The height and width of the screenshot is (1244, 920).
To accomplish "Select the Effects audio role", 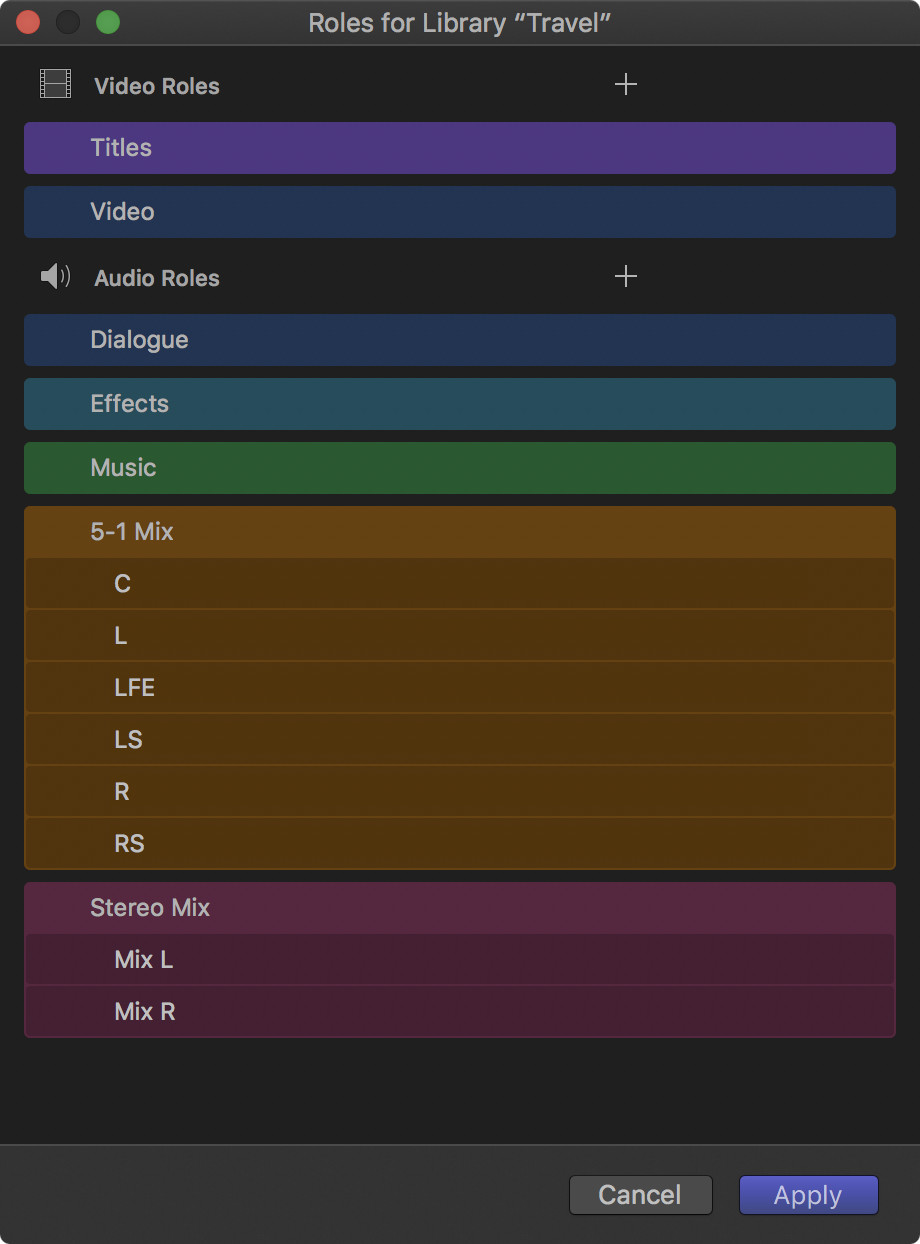I will click(460, 403).
